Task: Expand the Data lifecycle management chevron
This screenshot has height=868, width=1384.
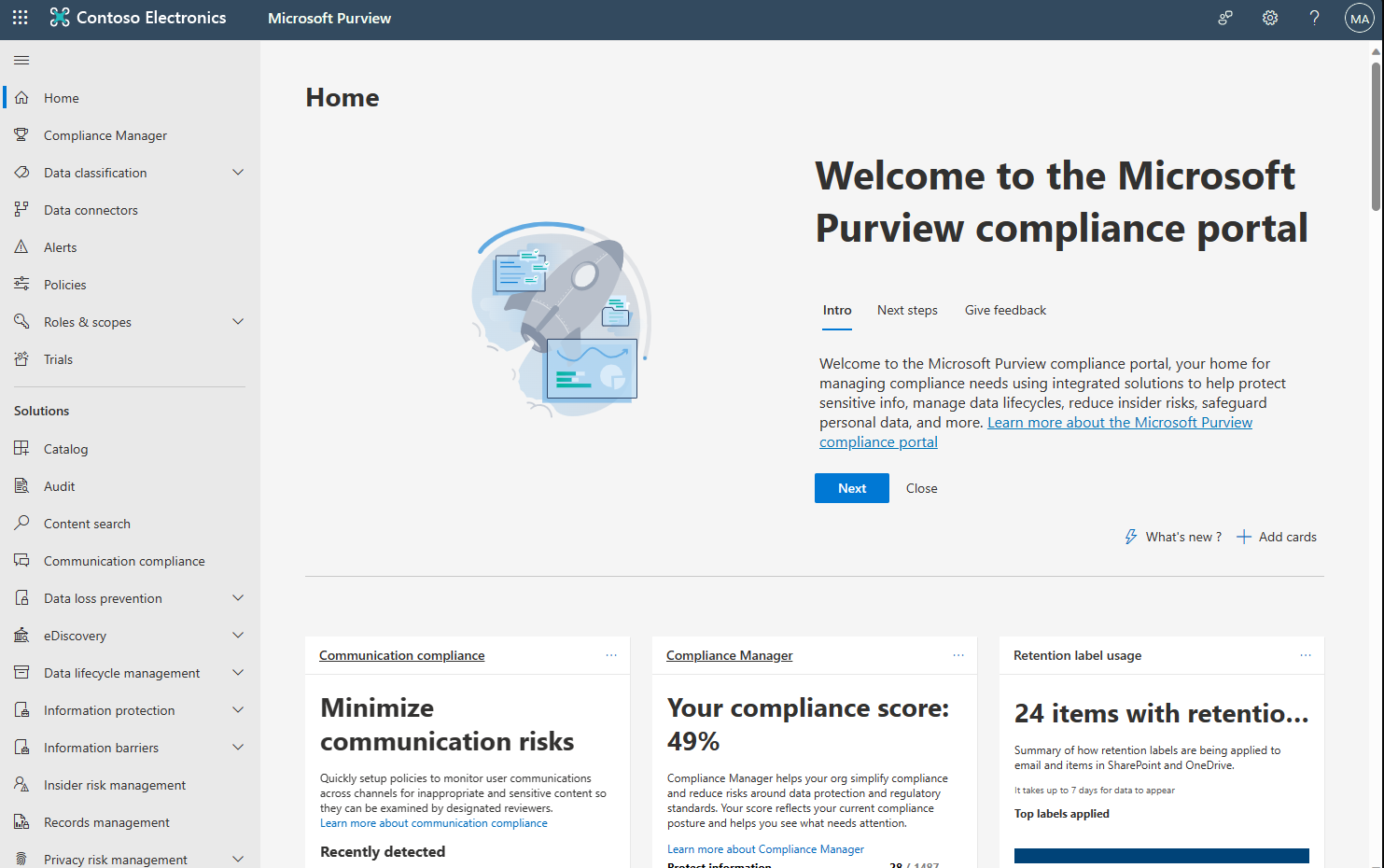Action: [x=238, y=673]
